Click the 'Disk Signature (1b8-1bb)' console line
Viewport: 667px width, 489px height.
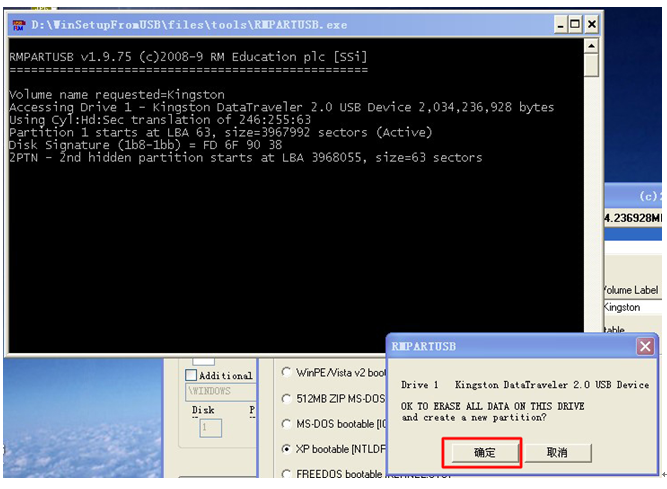point(145,145)
